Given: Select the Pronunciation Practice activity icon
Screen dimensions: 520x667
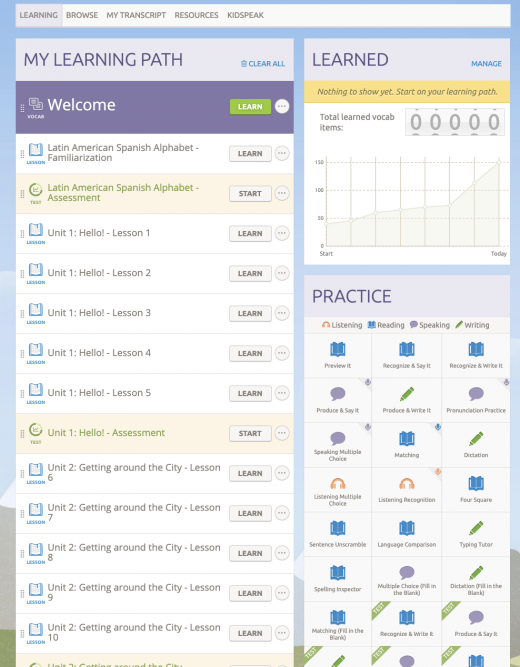Looking at the screenshot, I should (x=476, y=400).
